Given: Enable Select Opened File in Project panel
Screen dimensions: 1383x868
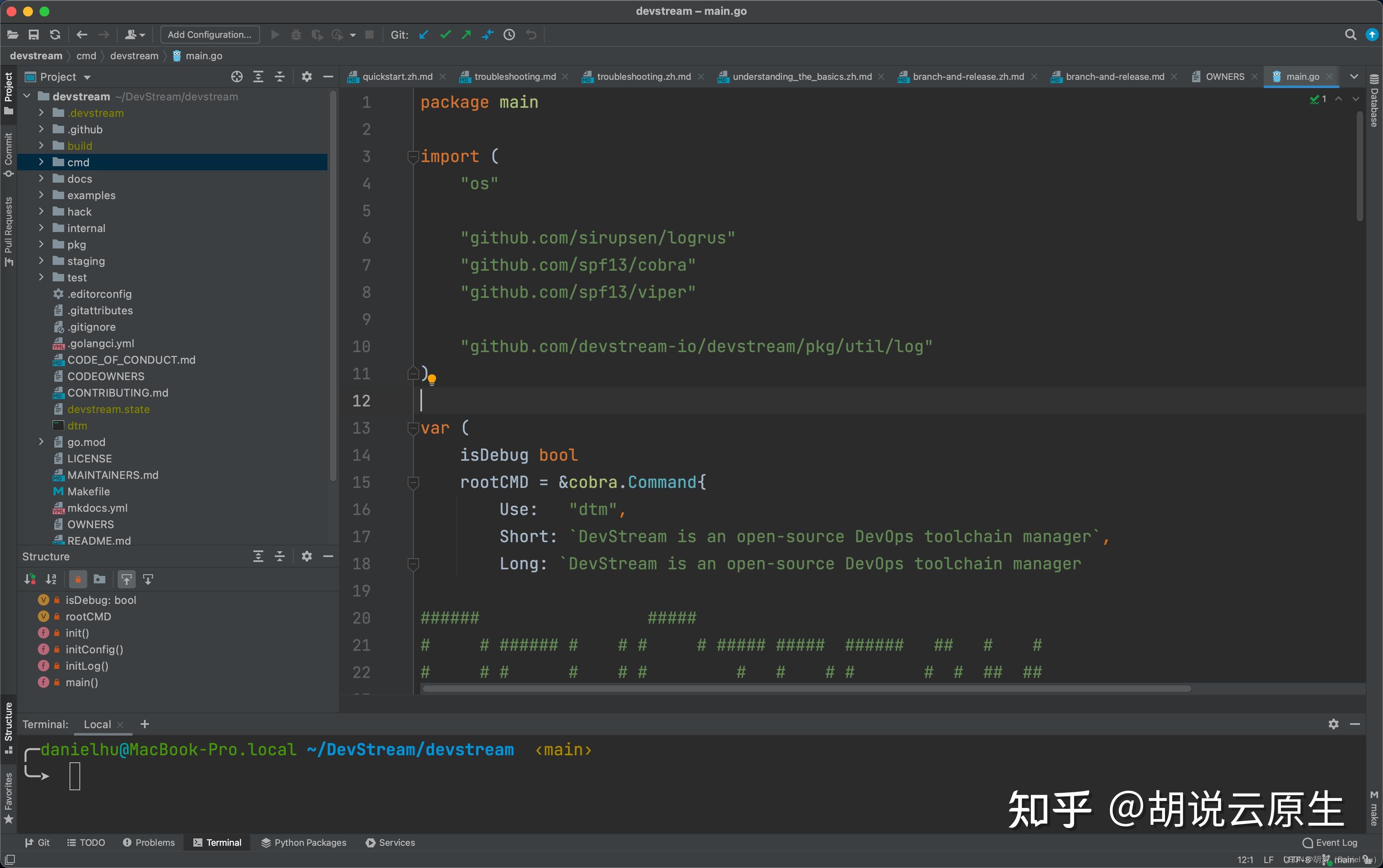Looking at the screenshot, I should coord(237,77).
